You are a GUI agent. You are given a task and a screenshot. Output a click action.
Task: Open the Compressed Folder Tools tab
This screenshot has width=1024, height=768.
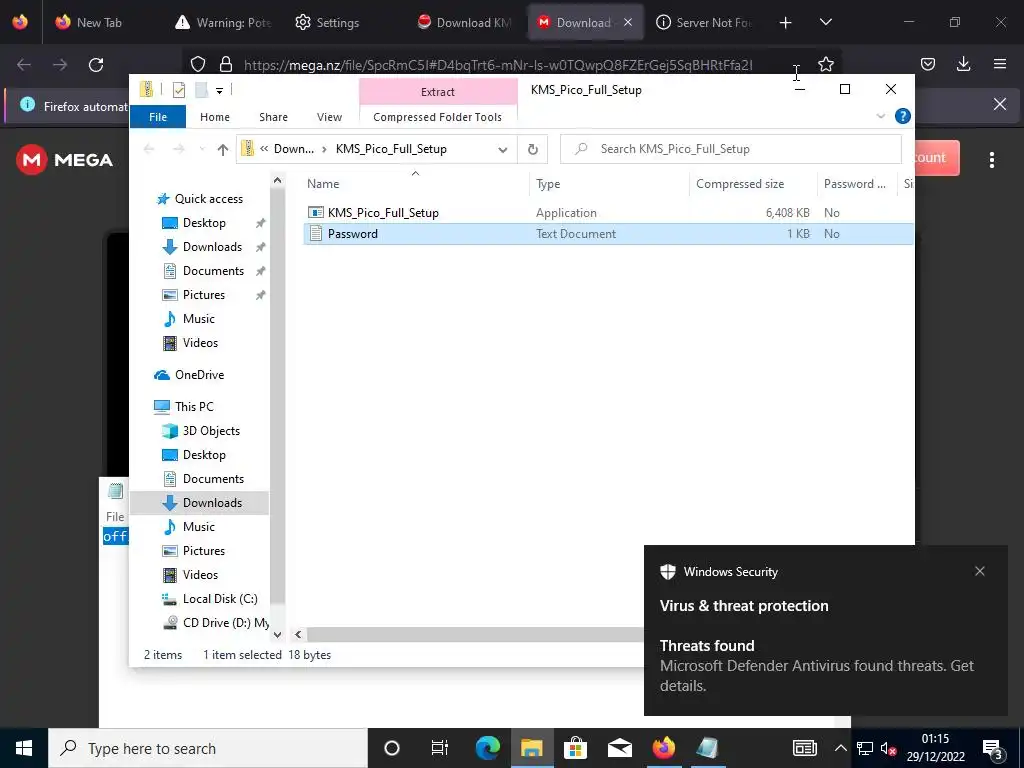click(x=438, y=117)
